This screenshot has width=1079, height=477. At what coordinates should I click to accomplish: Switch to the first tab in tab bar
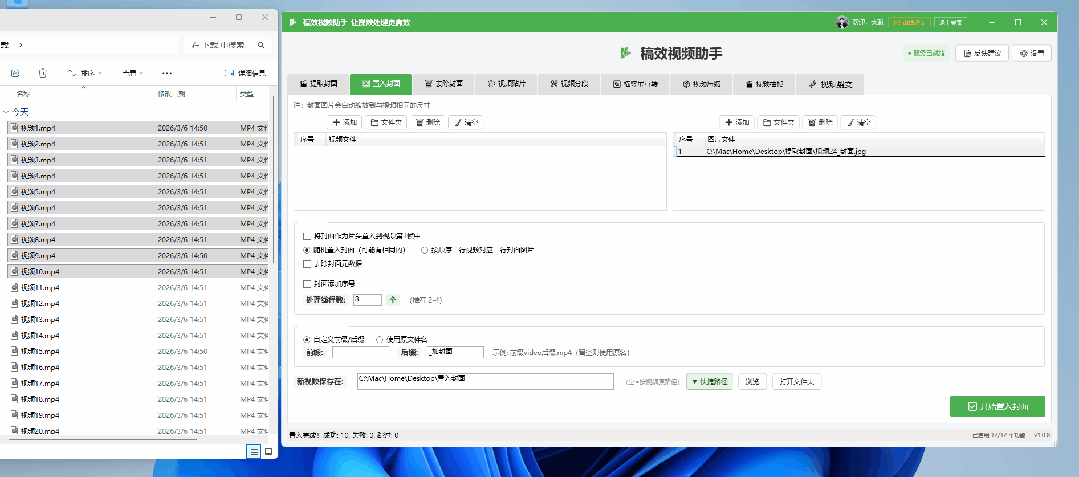point(318,85)
